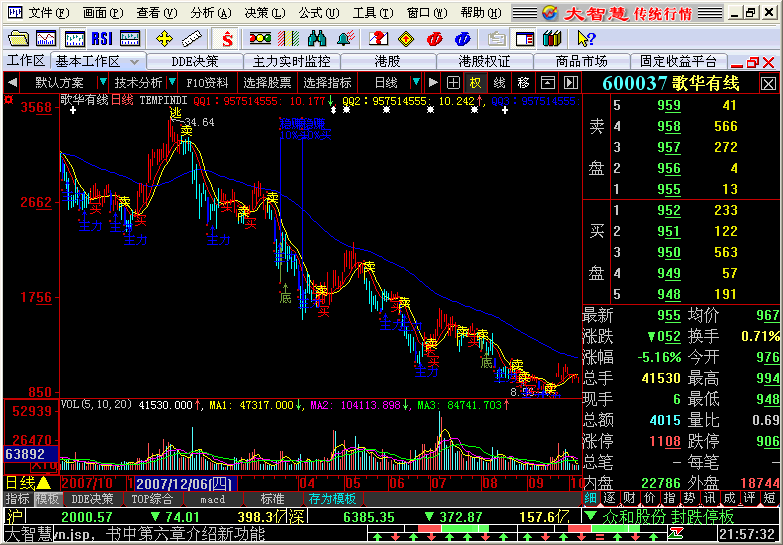Viewport: 783px width, 545px height.
Task: Click the red-green Z logo in status bar
Action: click(x=678, y=533)
